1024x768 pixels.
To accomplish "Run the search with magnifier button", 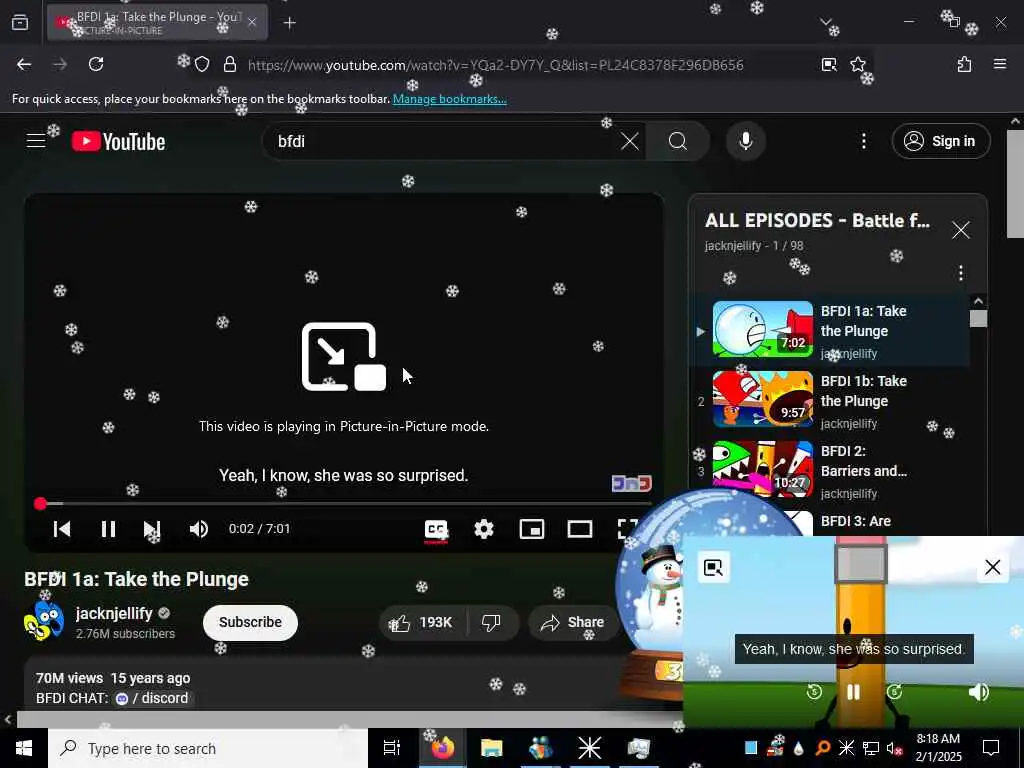I will pyautogui.click(x=678, y=141).
